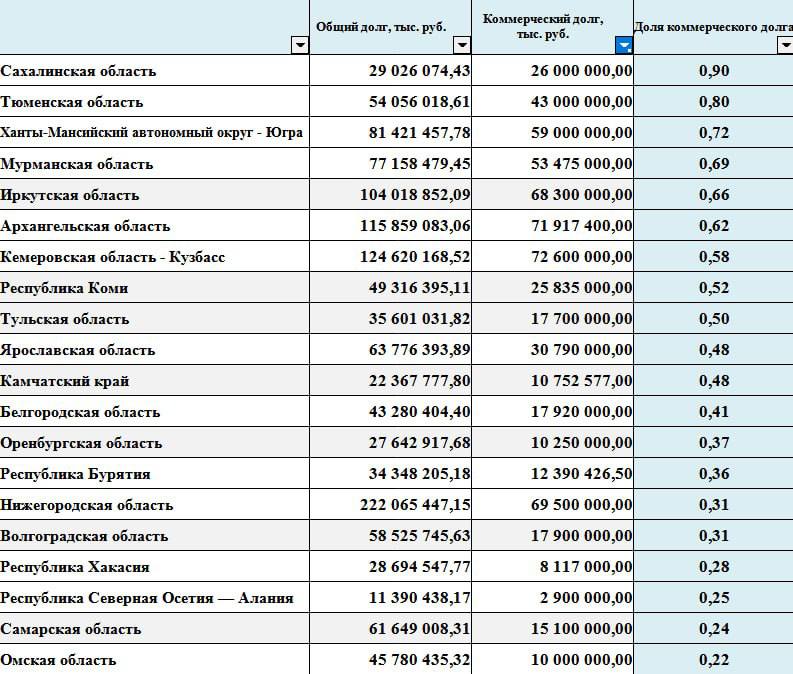793x674 pixels.
Task: Select cell Омская область
Action: click(154, 659)
